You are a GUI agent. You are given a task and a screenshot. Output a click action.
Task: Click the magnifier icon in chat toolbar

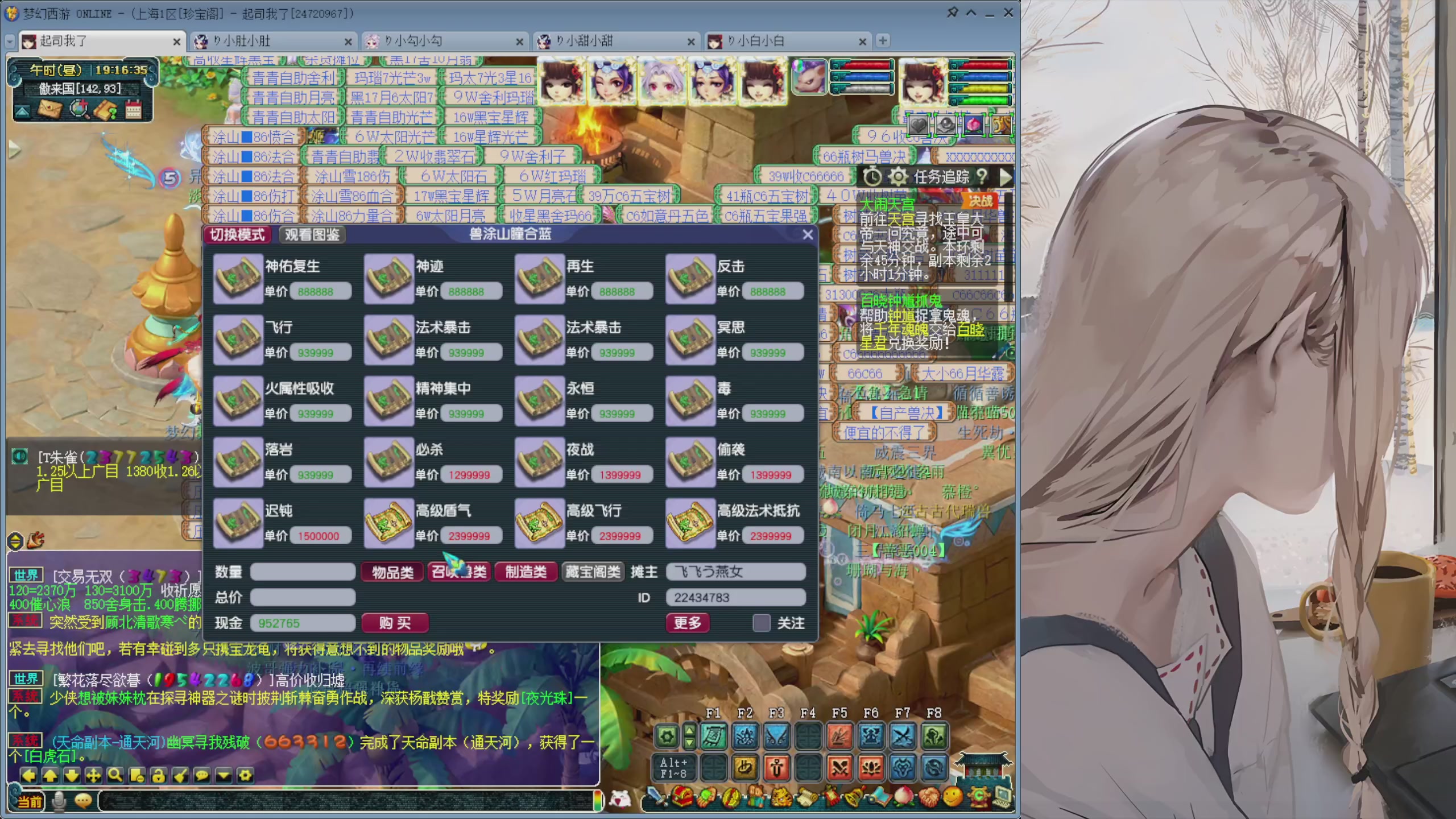click(x=115, y=775)
